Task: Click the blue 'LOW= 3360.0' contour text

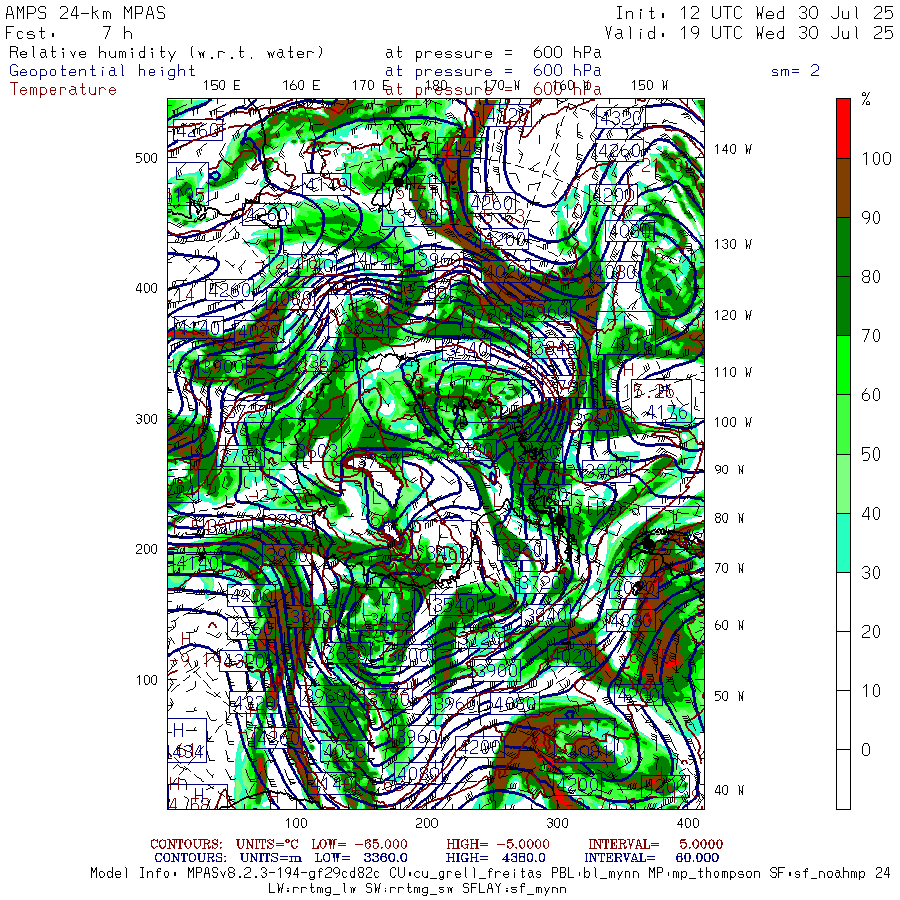Action: point(361,858)
